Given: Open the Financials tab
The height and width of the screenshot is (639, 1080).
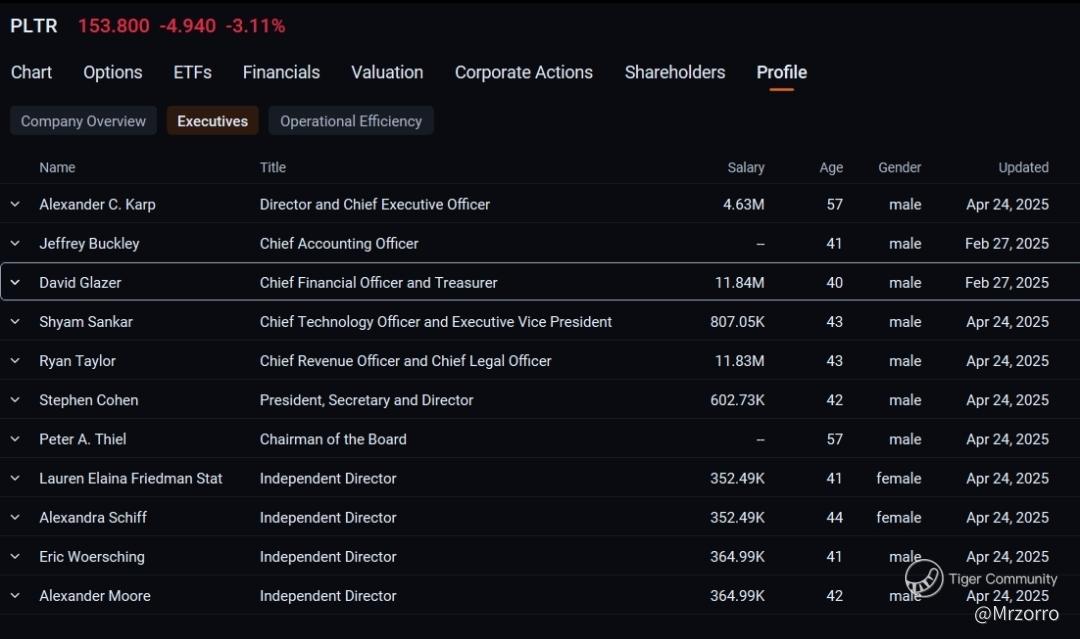Looking at the screenshot, I should point(281,72).
